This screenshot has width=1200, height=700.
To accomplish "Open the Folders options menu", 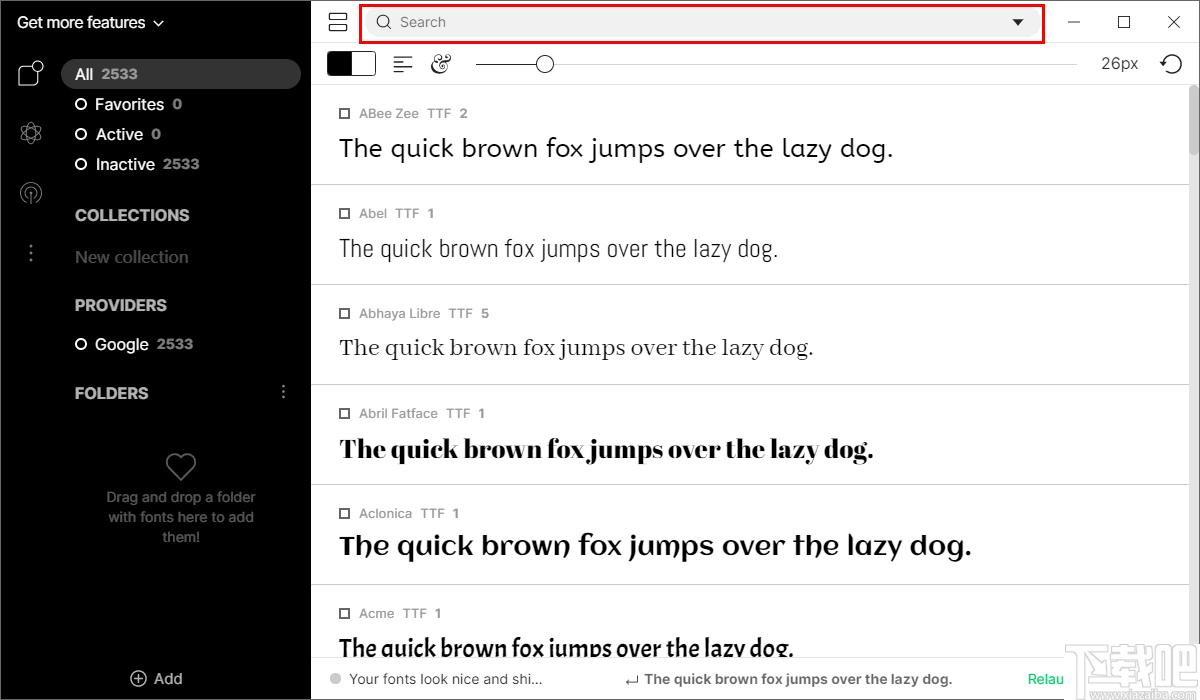I will [x=283, y=392].
